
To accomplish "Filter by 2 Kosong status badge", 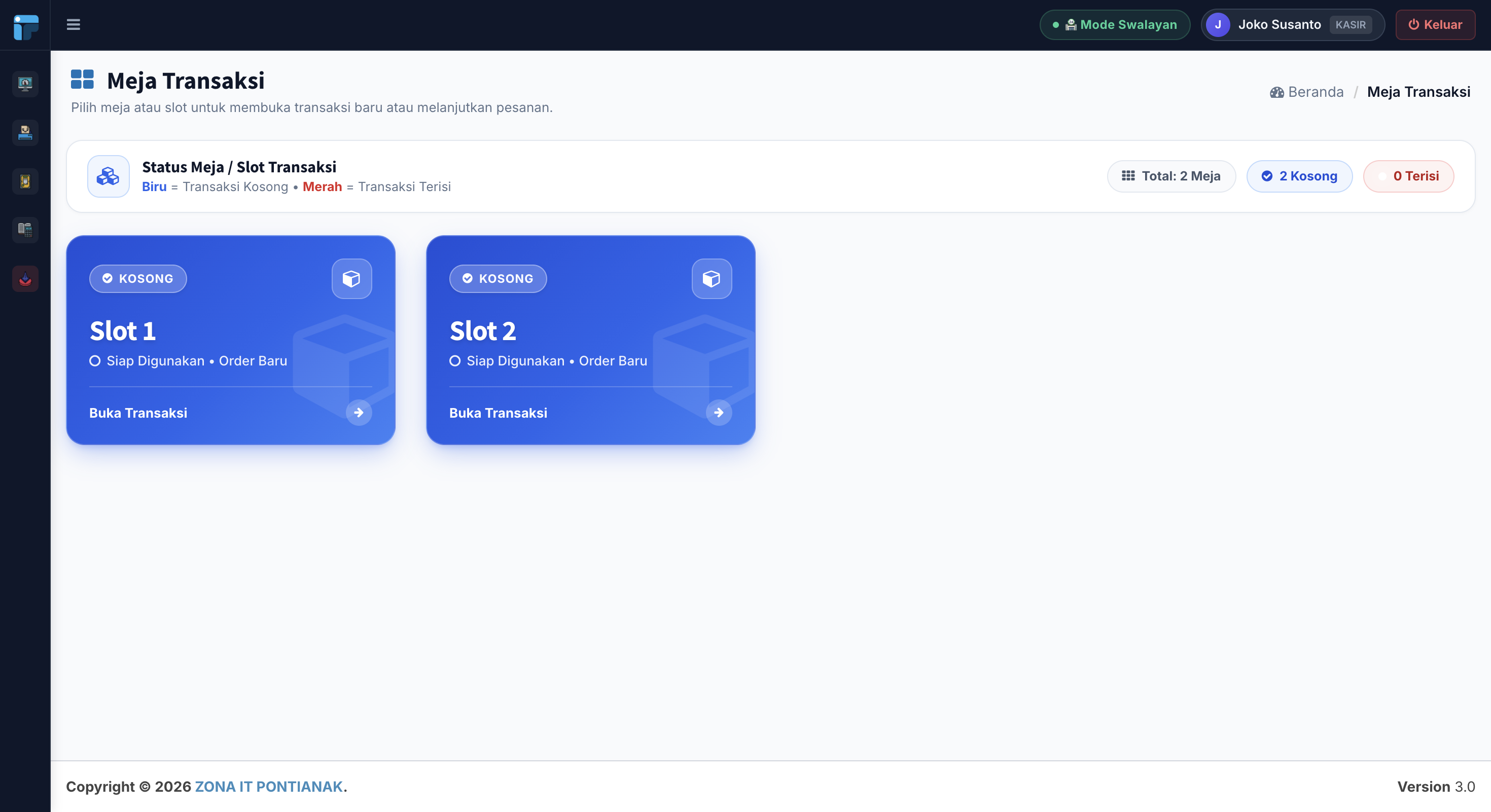I will click(1299, 176).
